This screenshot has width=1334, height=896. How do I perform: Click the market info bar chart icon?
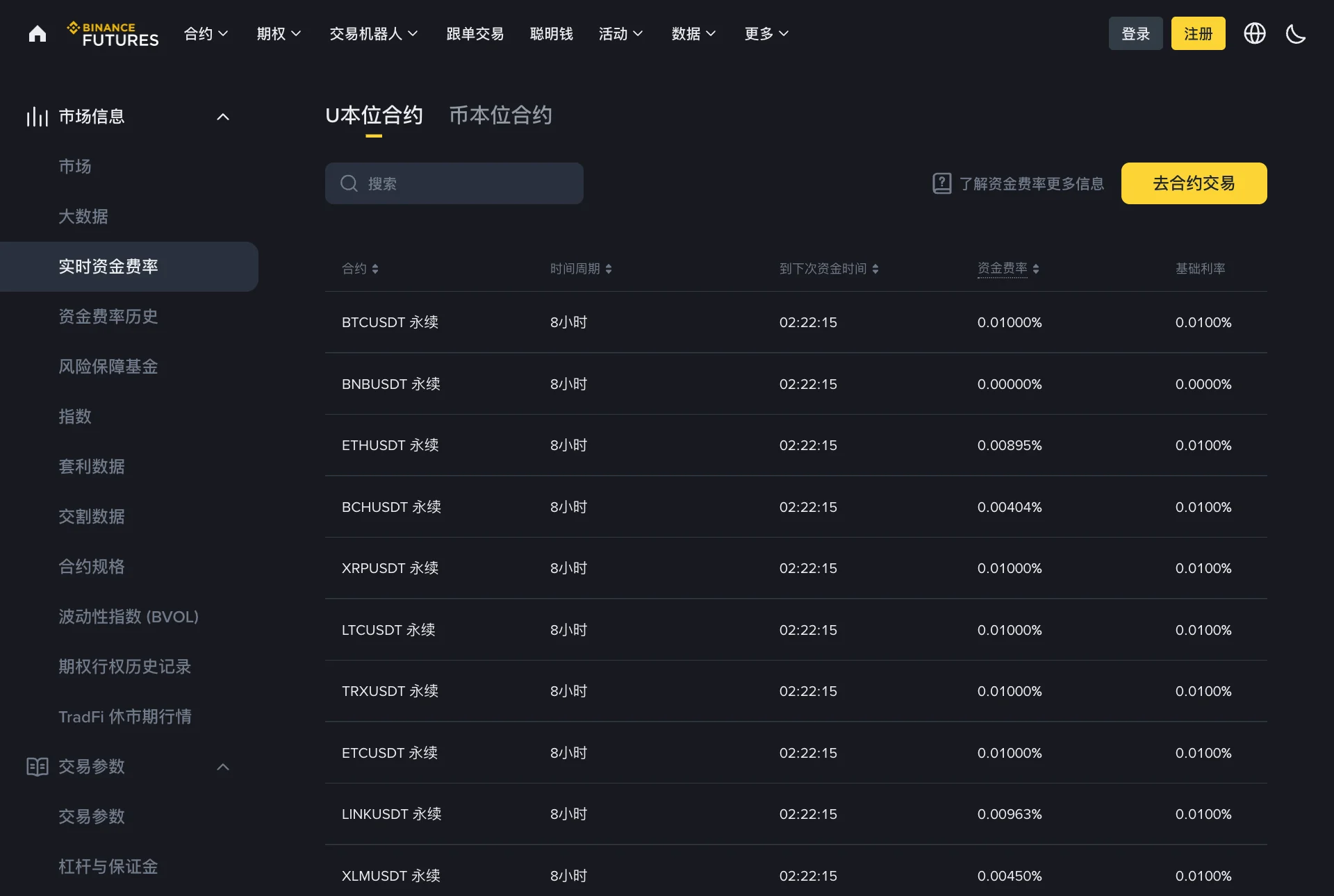[38, 117]
